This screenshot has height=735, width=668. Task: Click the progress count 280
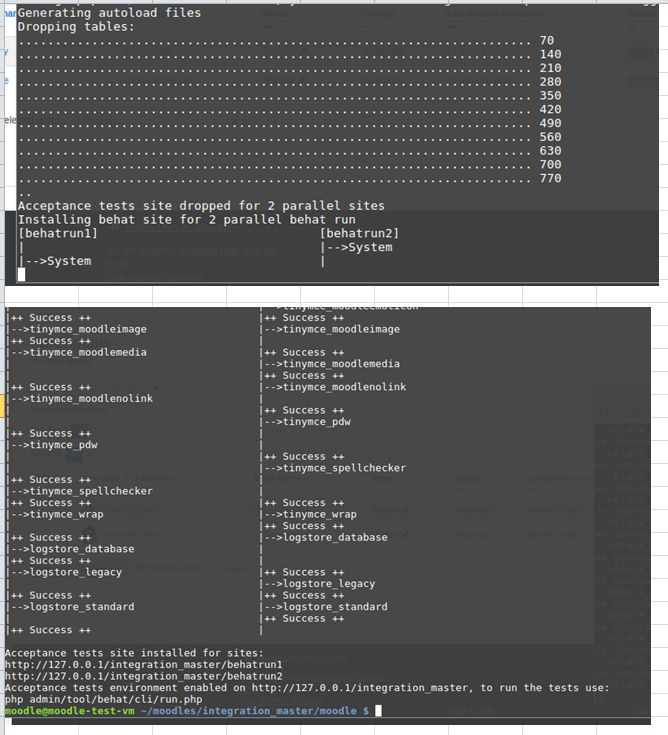pos(550,82)
